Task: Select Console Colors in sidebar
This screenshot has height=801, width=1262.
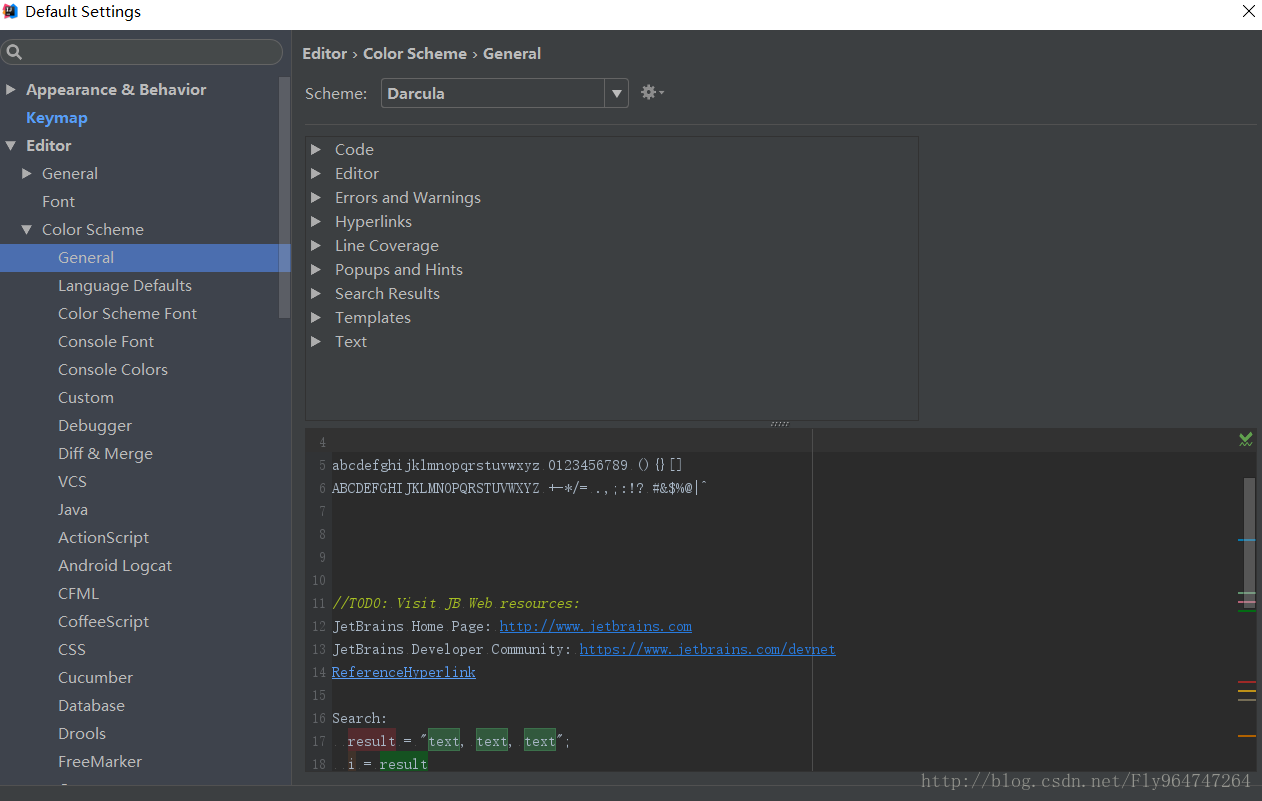Action: [113, 369]
